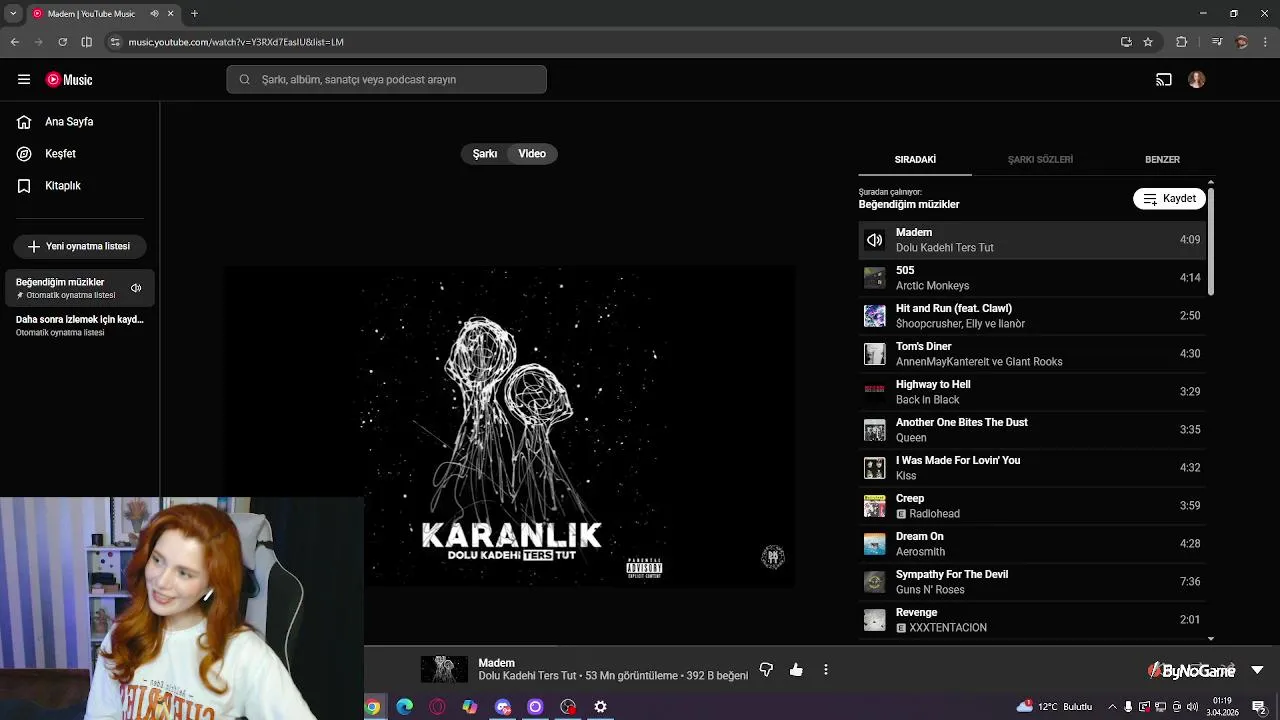Click the KARANLIK album artwork

pos(510,427)
